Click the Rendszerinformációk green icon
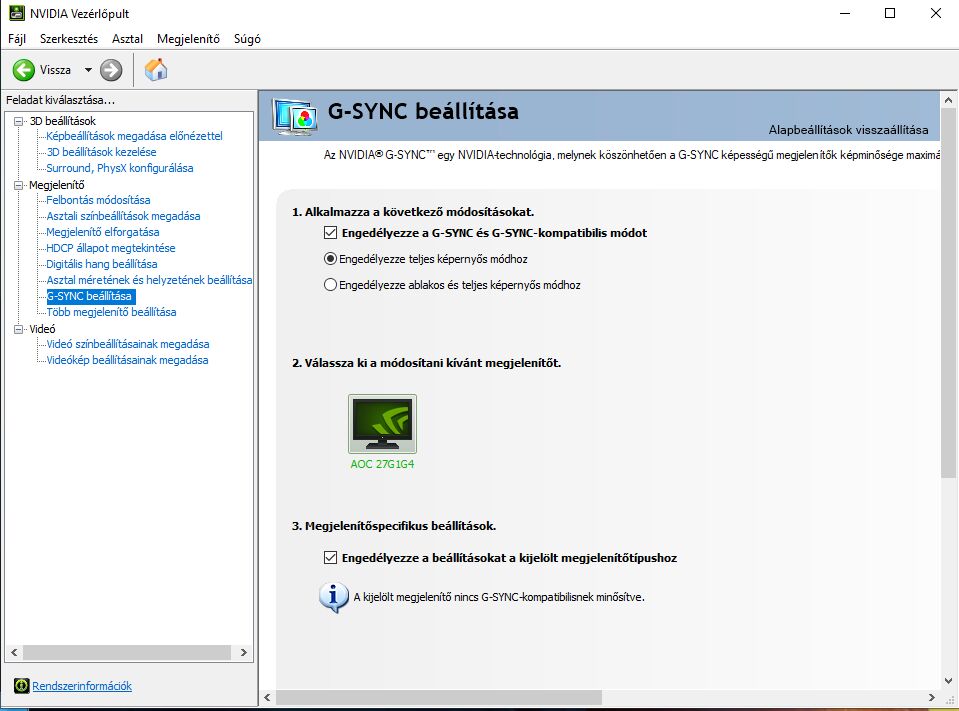 coord(21,686)
